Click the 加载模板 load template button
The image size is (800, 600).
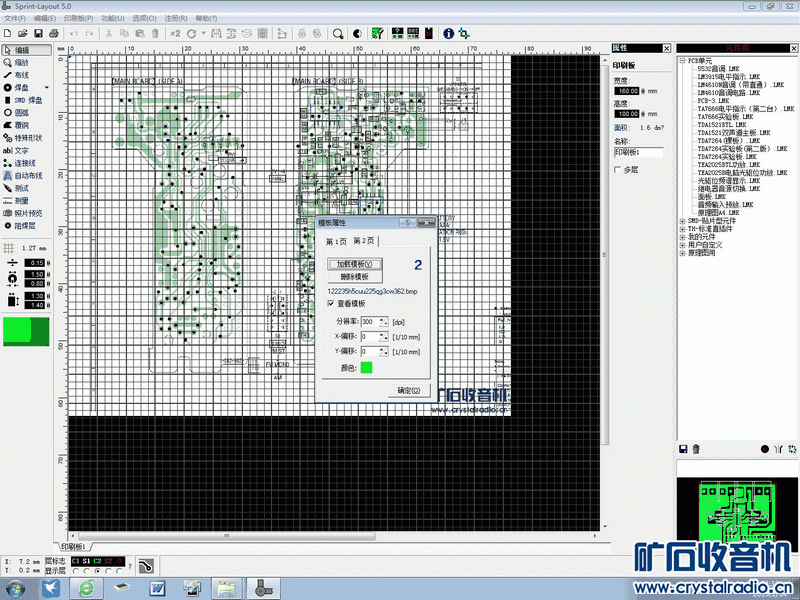pyautogui.click(x=355, y=263)
